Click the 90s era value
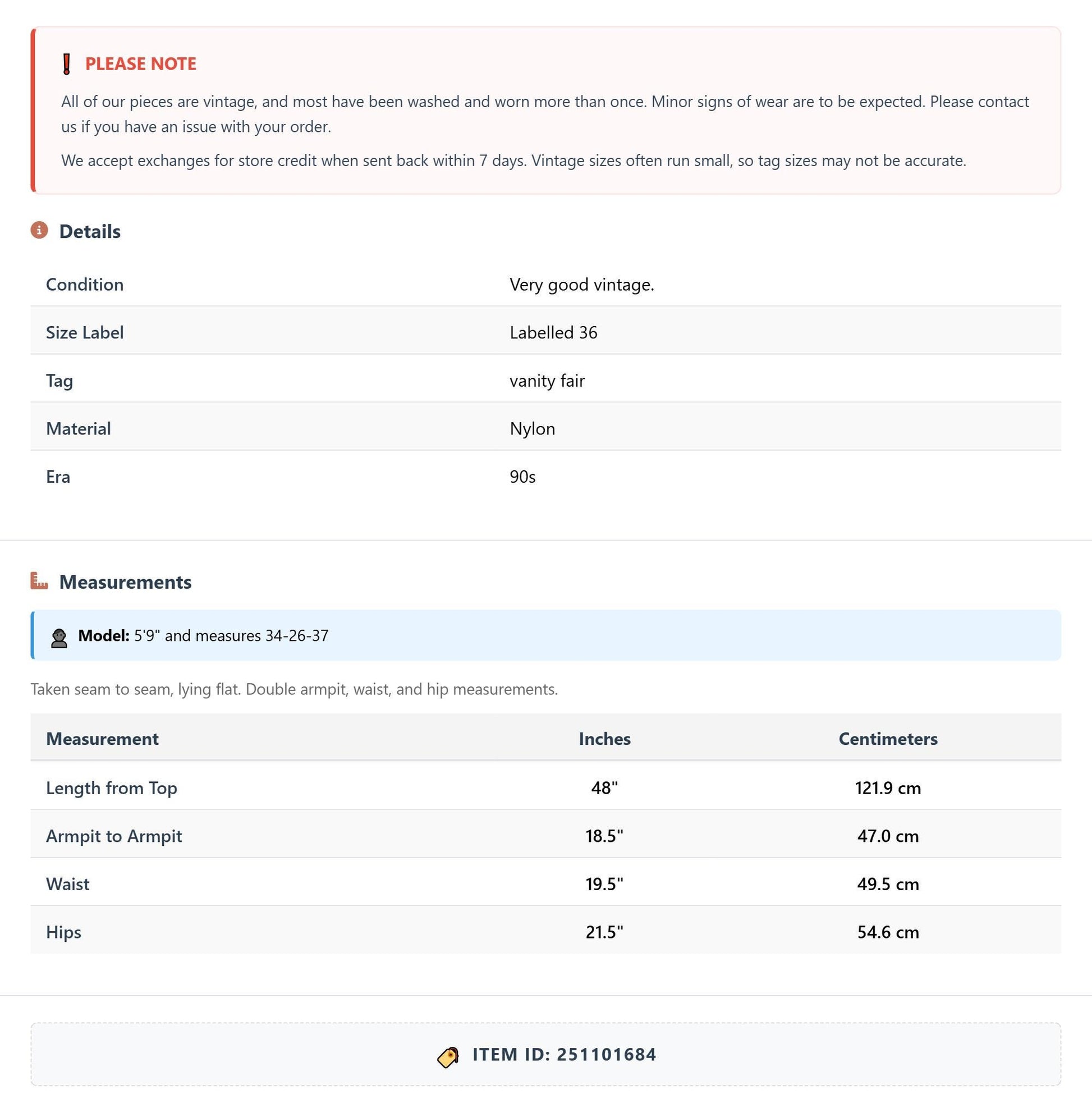Screen dimensions: 1092x1113 click(522, 477)
